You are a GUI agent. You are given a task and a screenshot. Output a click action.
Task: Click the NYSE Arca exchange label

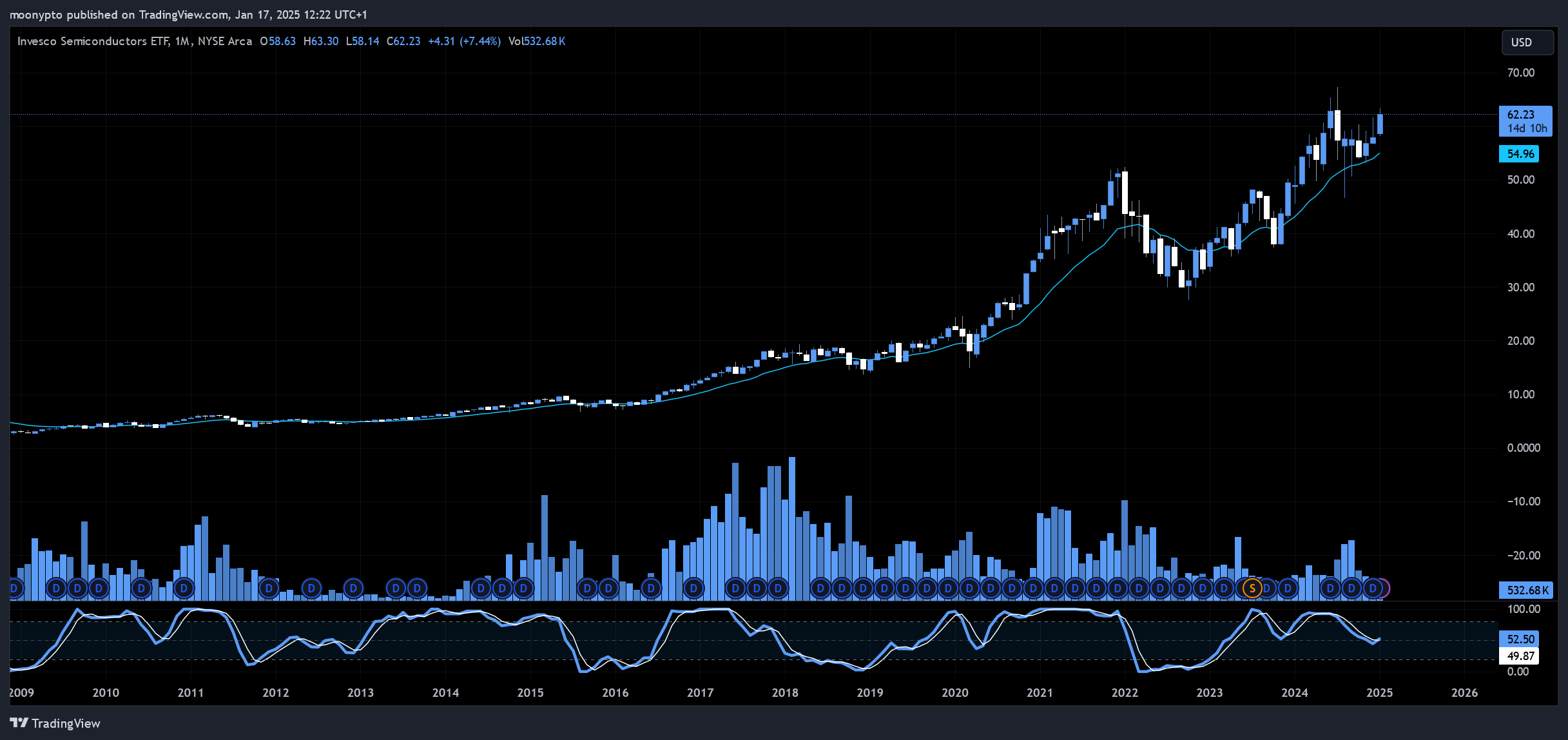225,41
